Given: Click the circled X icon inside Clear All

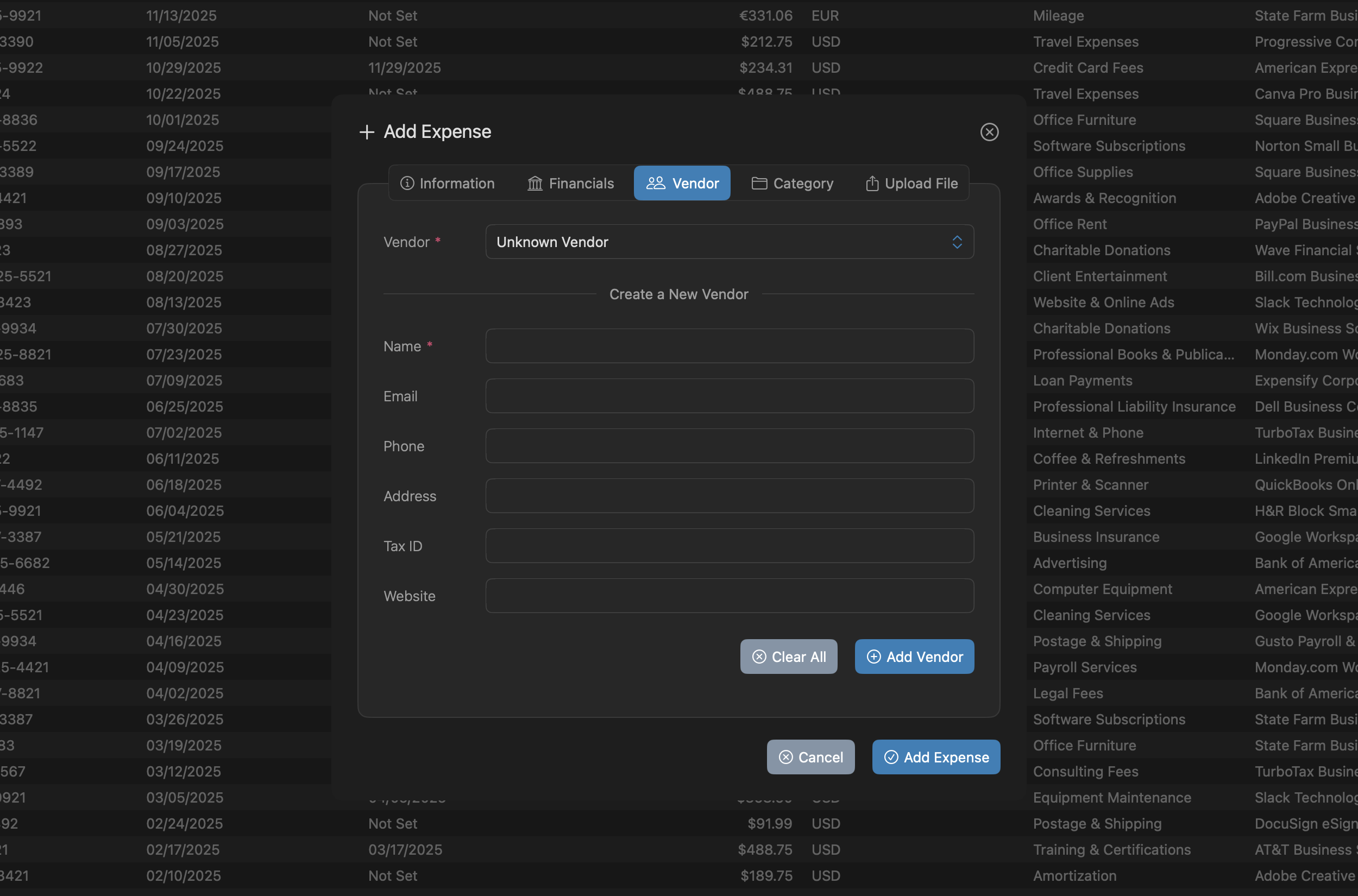Looking at the screenshot, I should pos(759,657).
